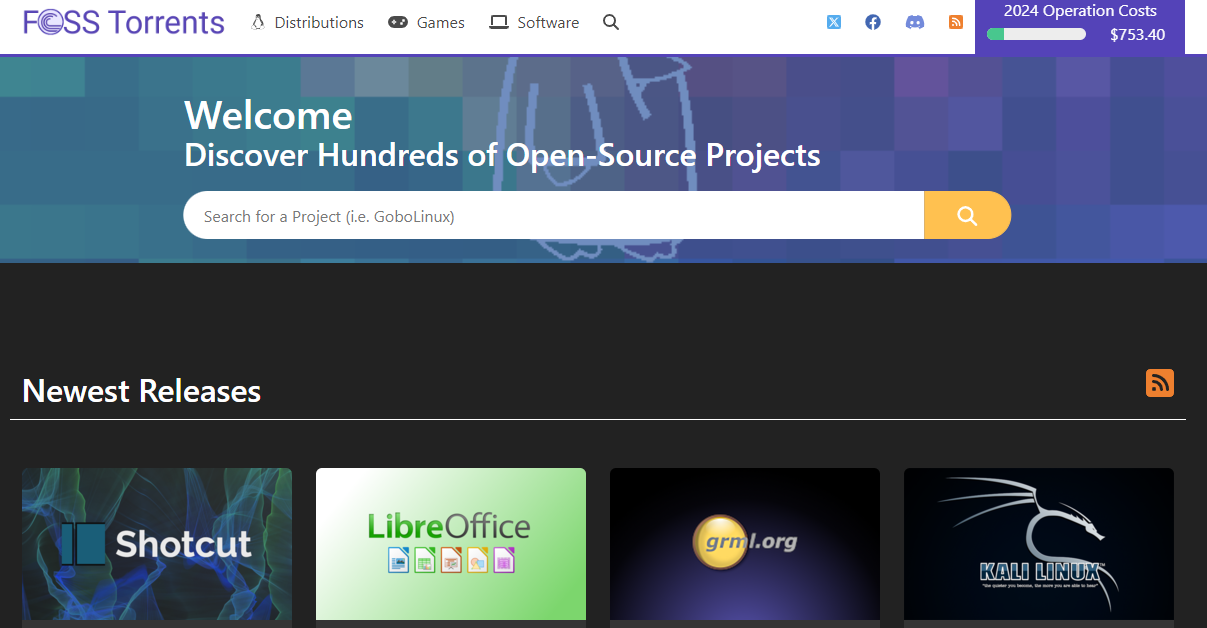This screenshot has width=1207, height=628.
Task: Click the donation progress bar
Action: (x=1036, y=33)
